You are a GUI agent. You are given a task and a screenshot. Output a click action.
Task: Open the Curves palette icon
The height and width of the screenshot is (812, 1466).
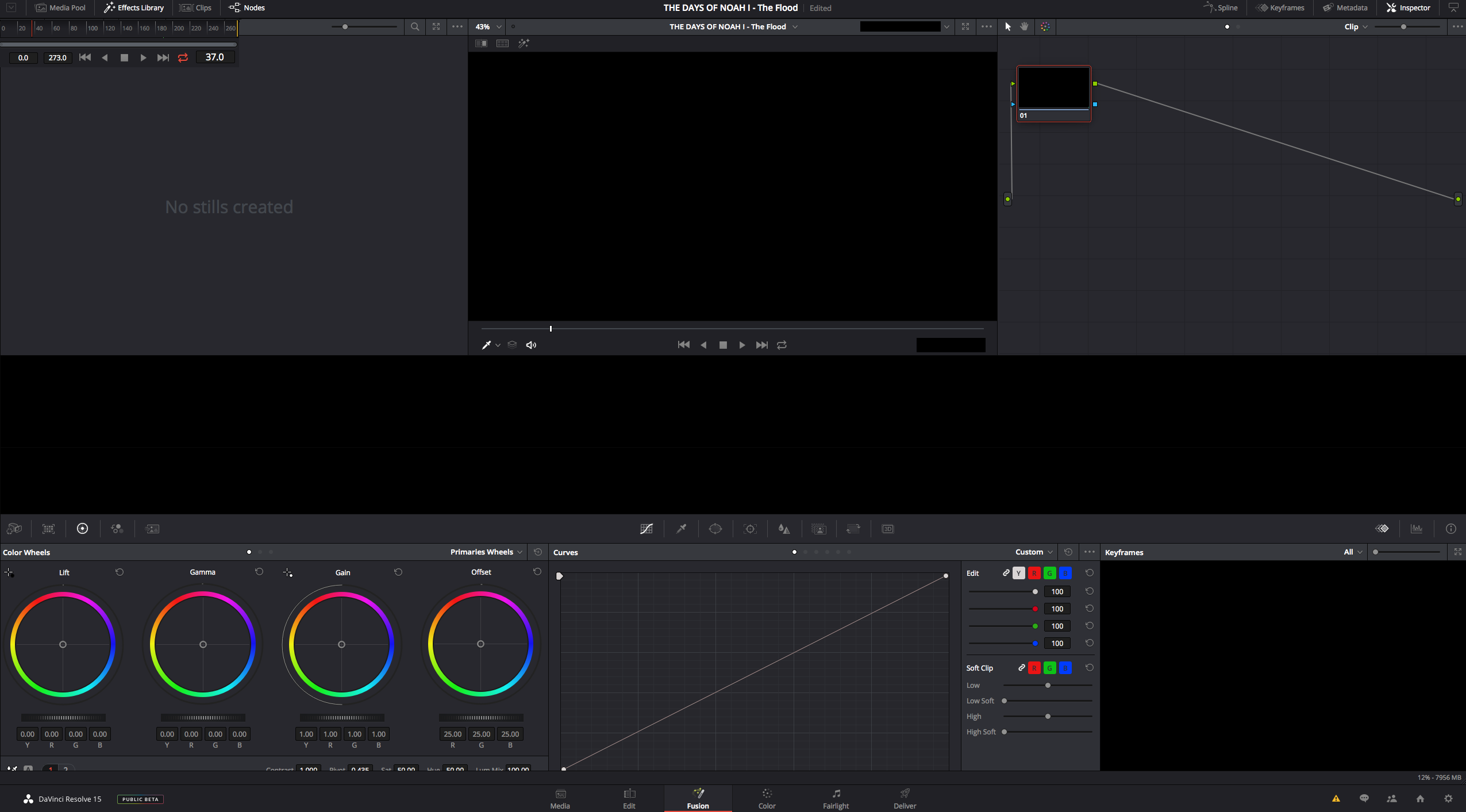pos(646,529)
